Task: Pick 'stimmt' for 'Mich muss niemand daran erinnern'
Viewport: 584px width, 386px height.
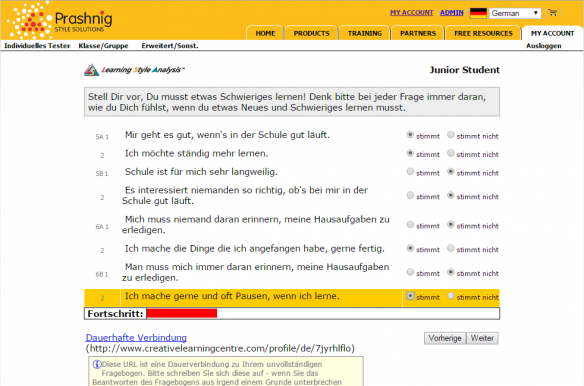Action: click(410, 225)
